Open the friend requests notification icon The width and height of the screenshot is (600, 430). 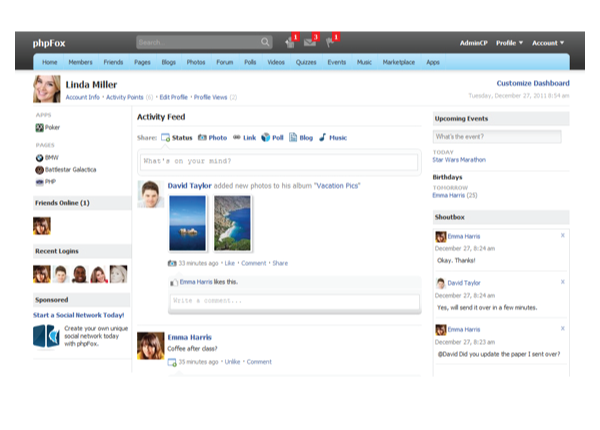[x=289, y=42]
